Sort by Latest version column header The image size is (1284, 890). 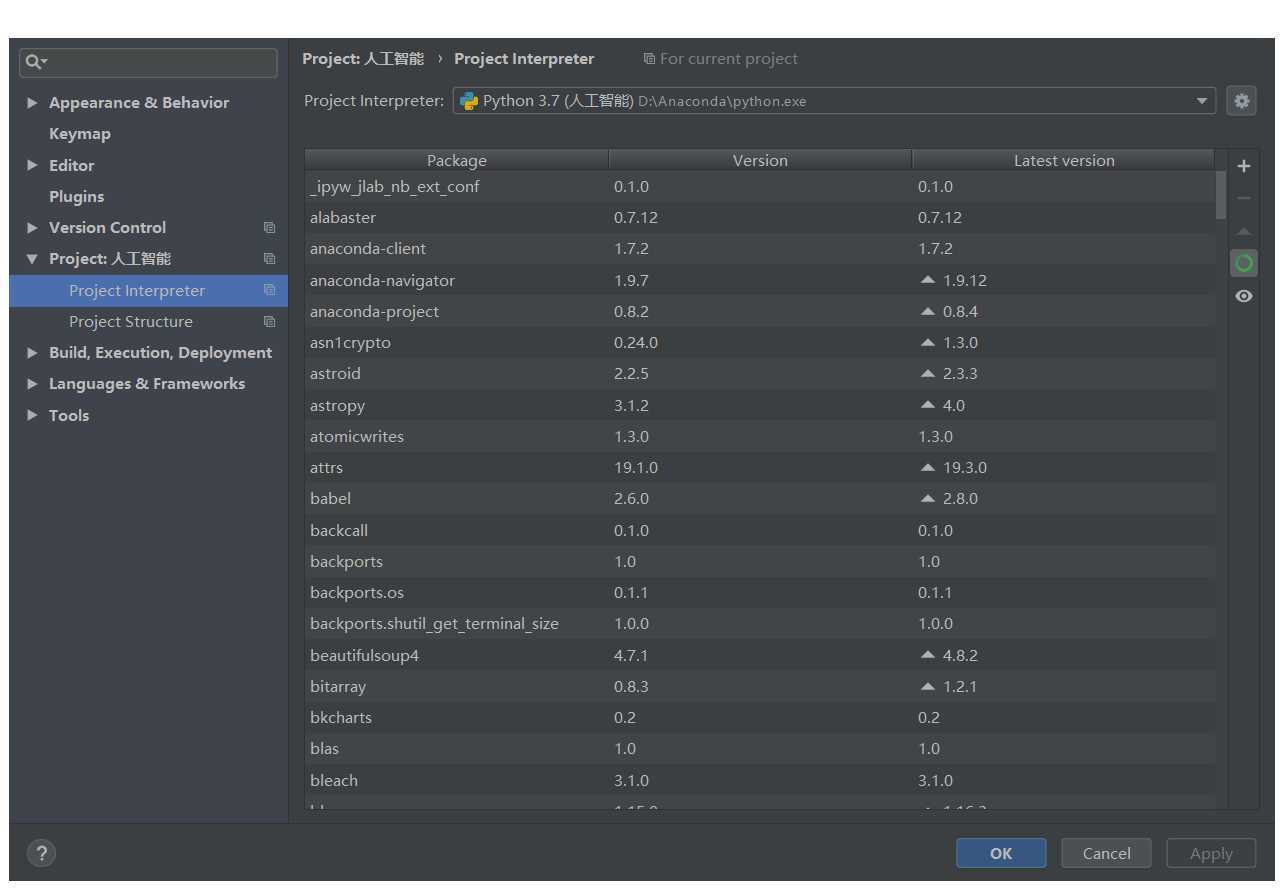click(1064, 160)
